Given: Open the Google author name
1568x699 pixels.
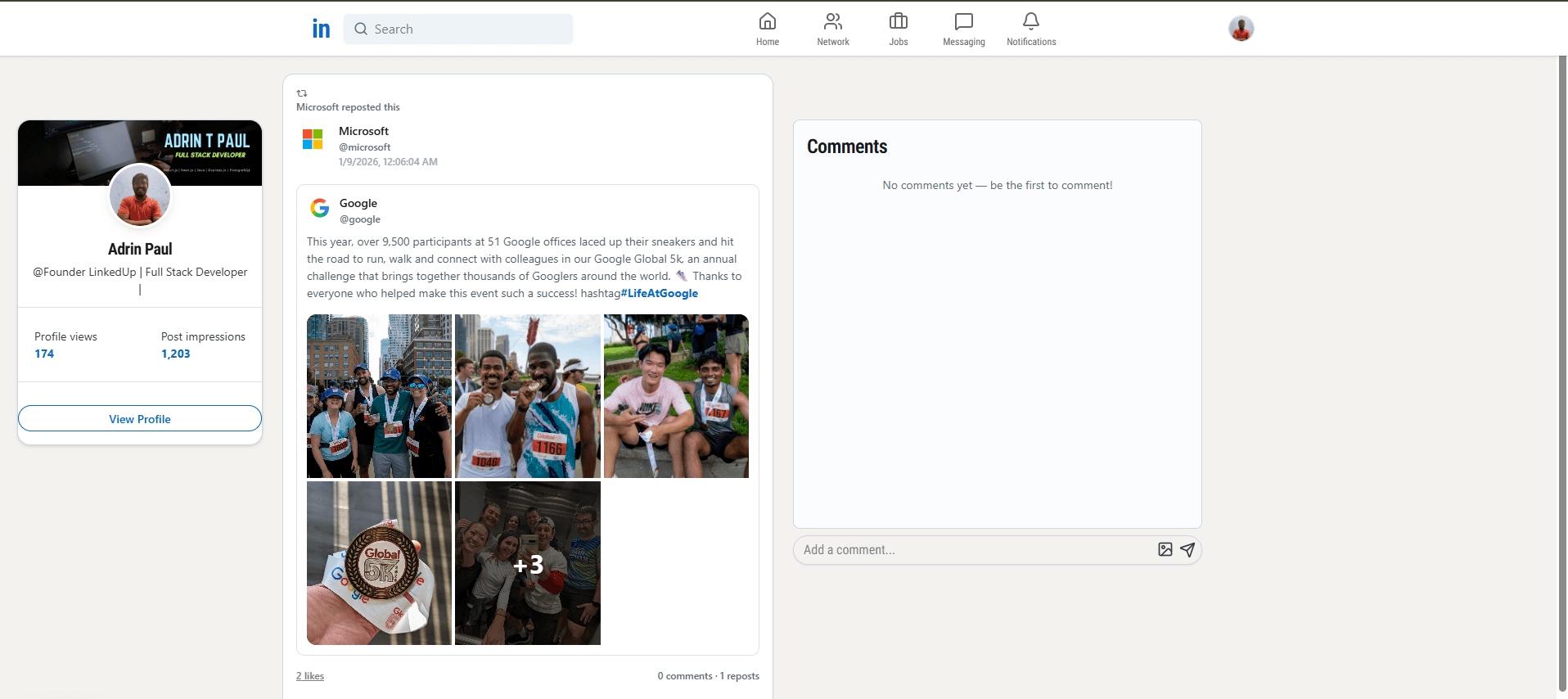Looking at the screenshot, I should click(358, 203).
